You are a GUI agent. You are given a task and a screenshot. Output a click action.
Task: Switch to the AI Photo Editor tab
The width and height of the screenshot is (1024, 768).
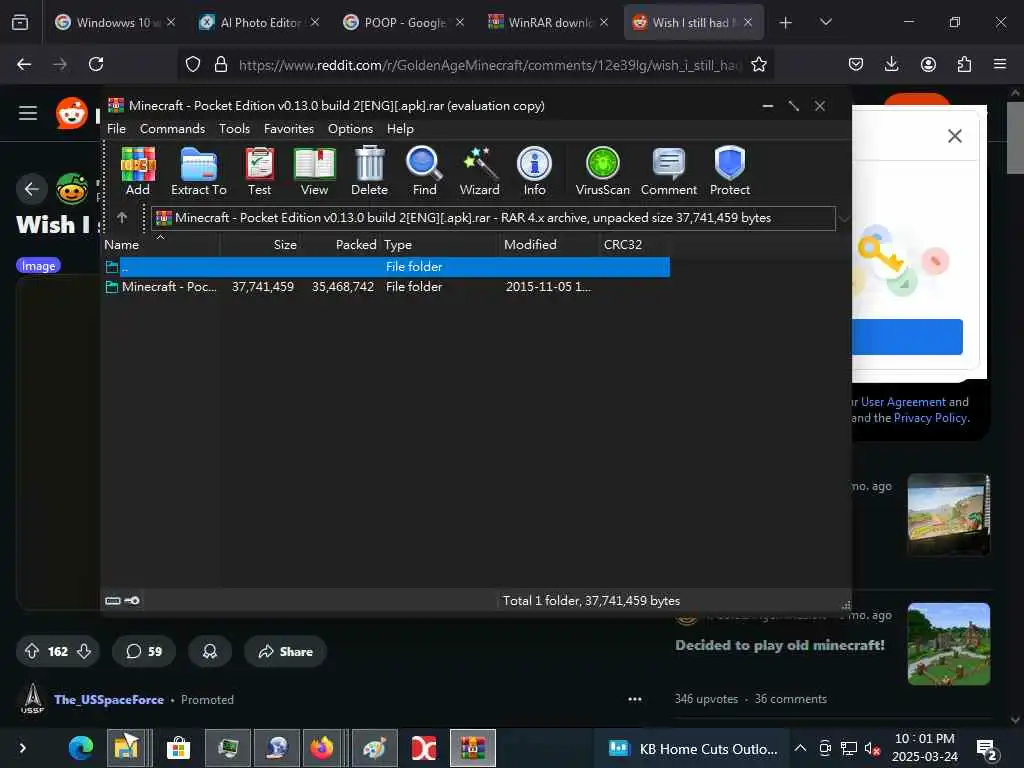[259, 23]
